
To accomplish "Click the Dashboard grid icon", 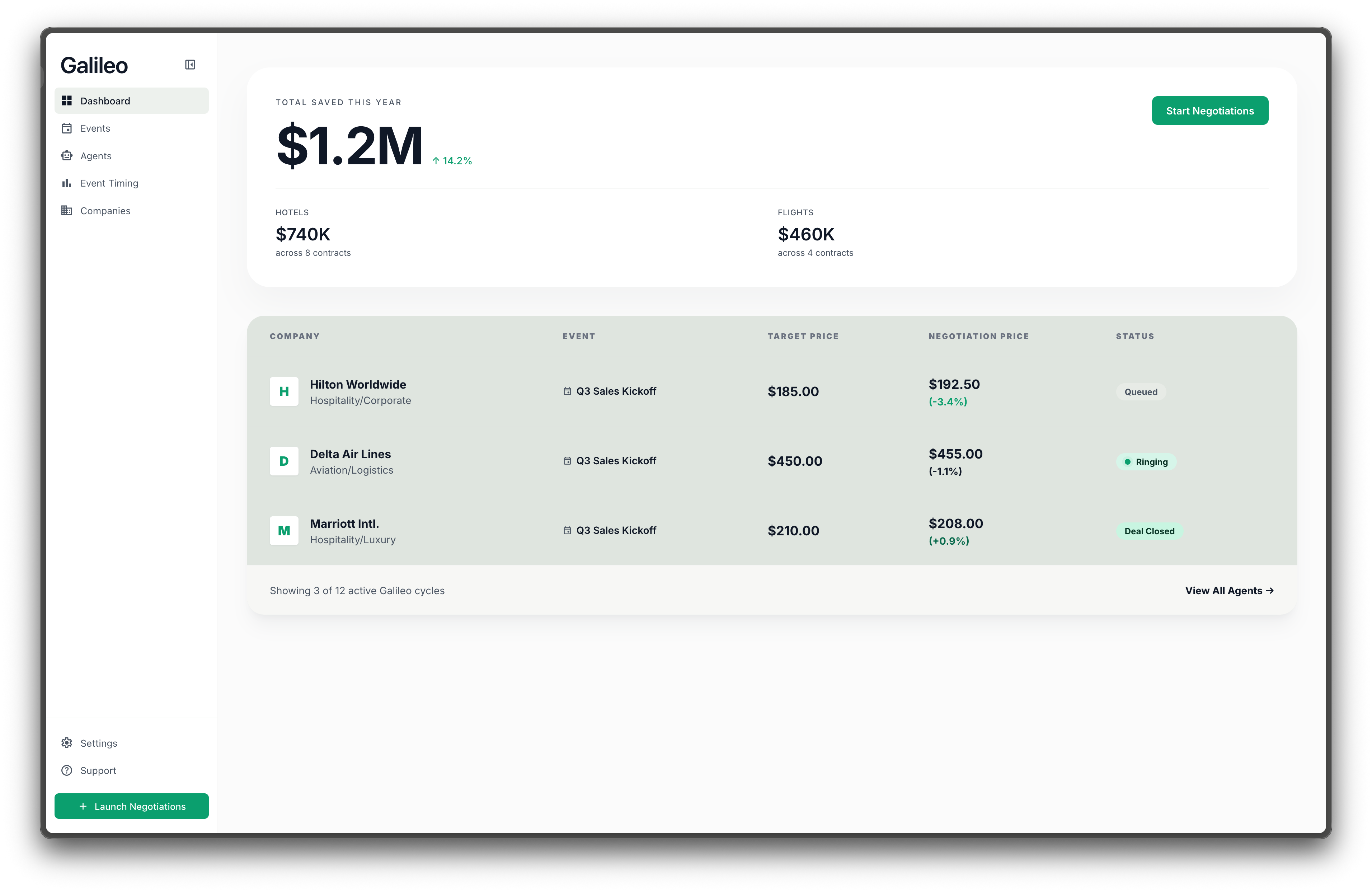I will click(67, 101).
